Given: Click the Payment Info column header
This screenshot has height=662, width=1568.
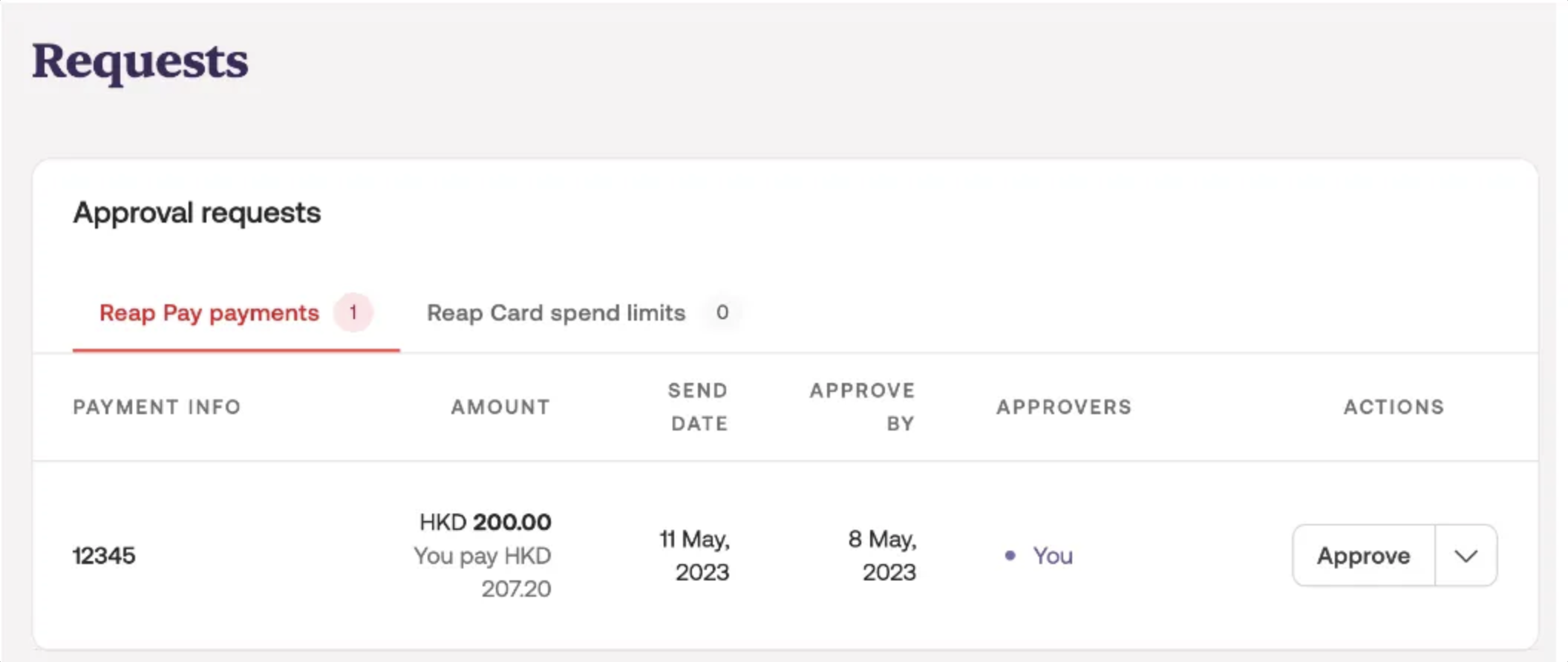Looking at the screenshot, I should 157,407.
